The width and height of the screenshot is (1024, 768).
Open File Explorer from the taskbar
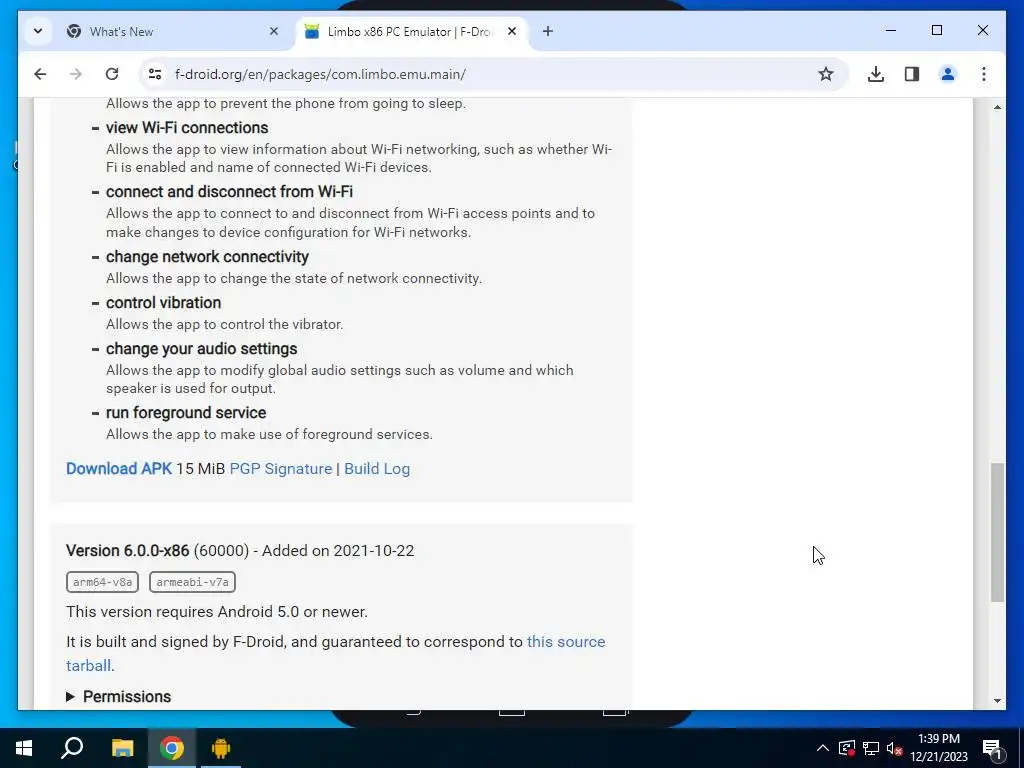[x=122, y=748]
